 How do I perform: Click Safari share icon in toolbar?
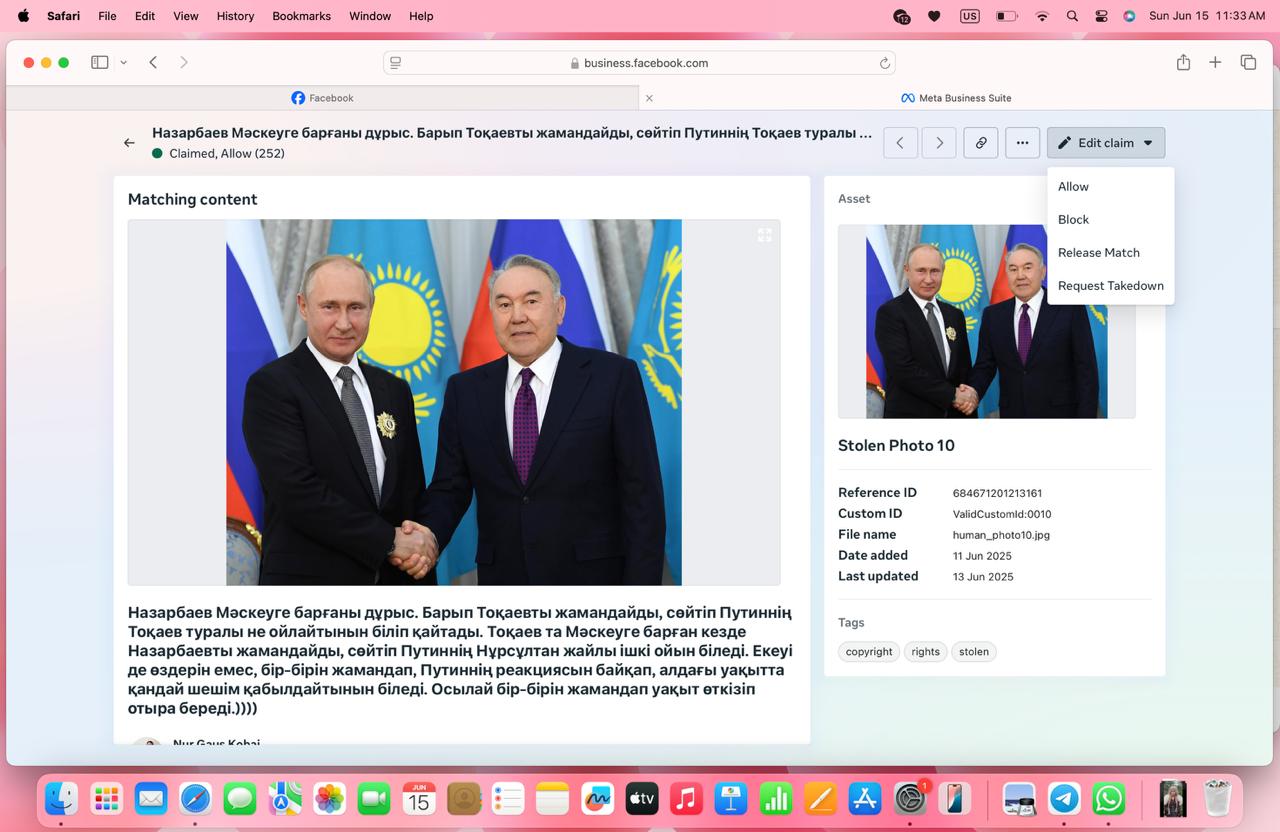(x=1183, y=62)
